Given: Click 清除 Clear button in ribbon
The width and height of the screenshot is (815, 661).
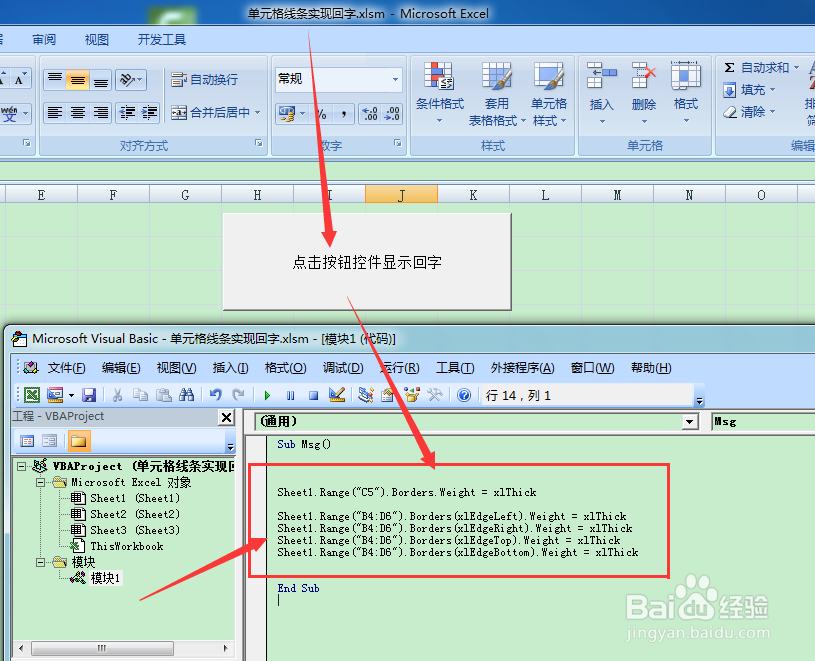Looking at the screenshot, I should click(748, 112).
